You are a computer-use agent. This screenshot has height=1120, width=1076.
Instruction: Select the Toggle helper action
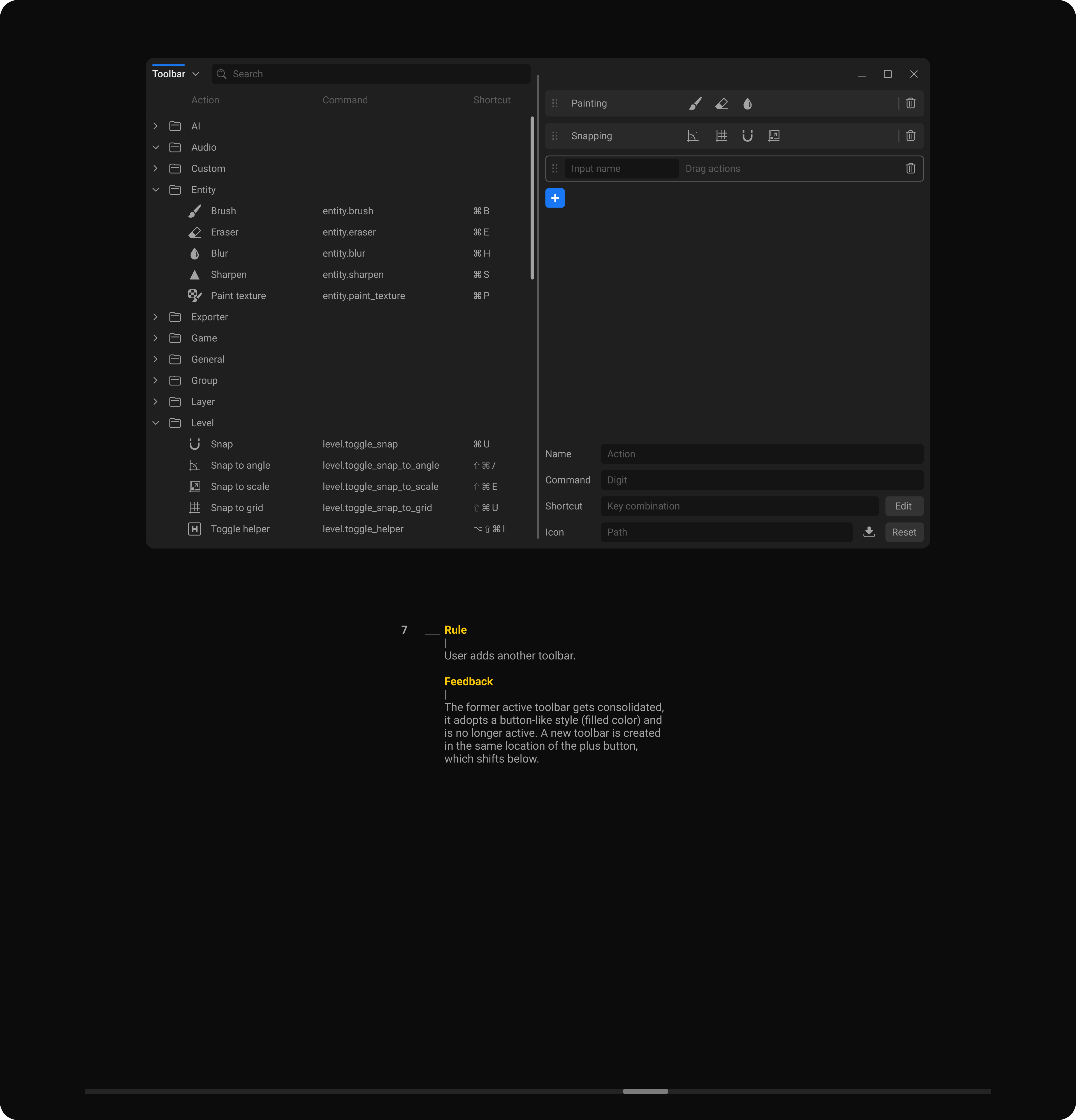pos(240,529)
